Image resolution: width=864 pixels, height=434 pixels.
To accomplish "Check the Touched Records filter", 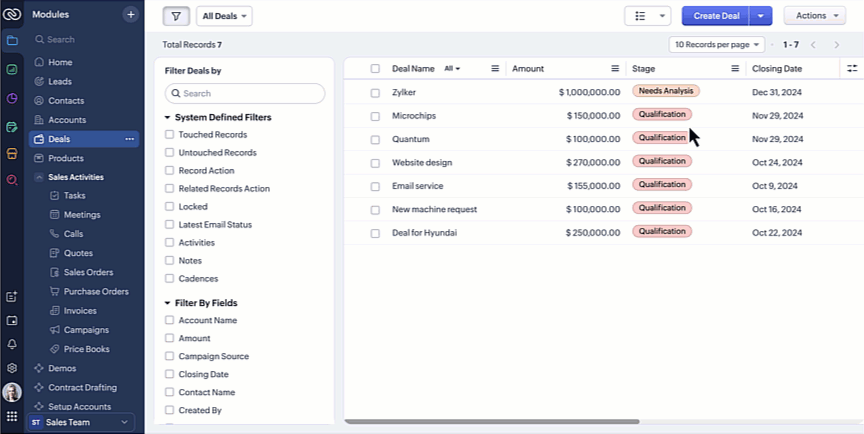I will (169, 134).
